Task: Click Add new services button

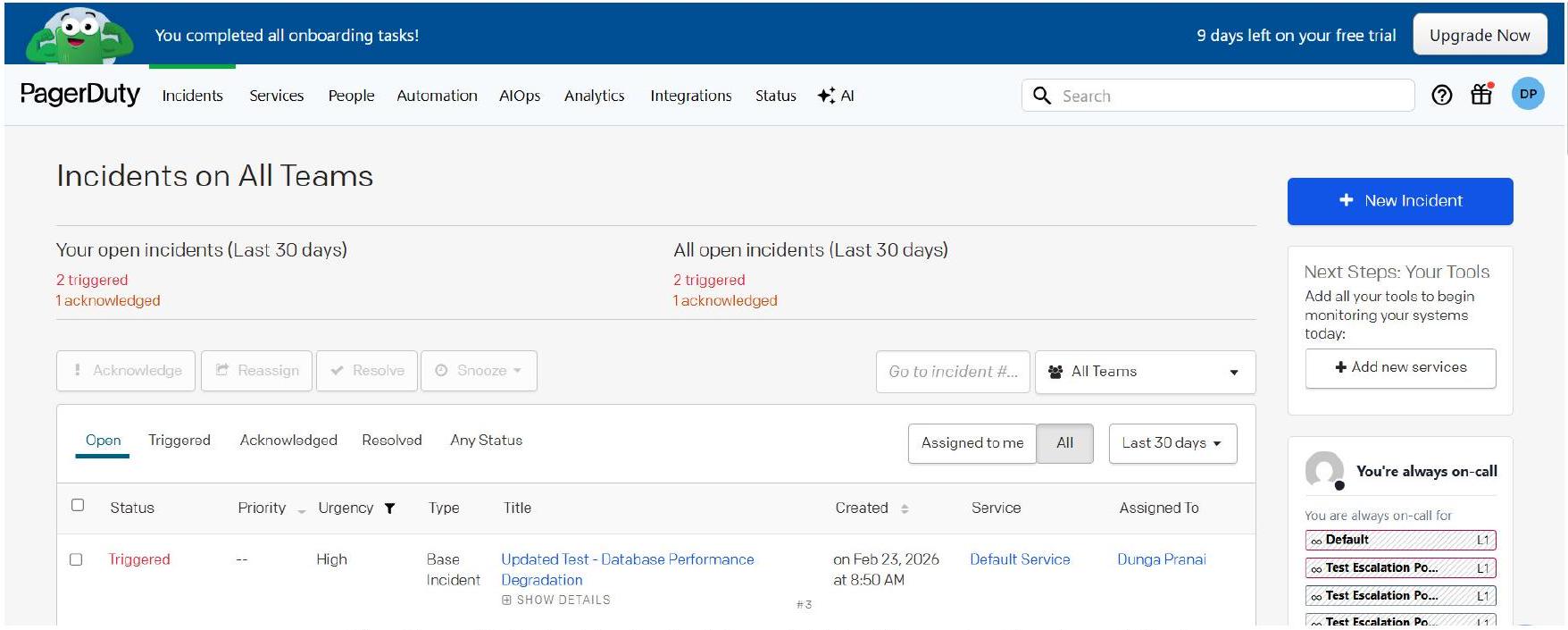Action: [x=1400, y=368]
